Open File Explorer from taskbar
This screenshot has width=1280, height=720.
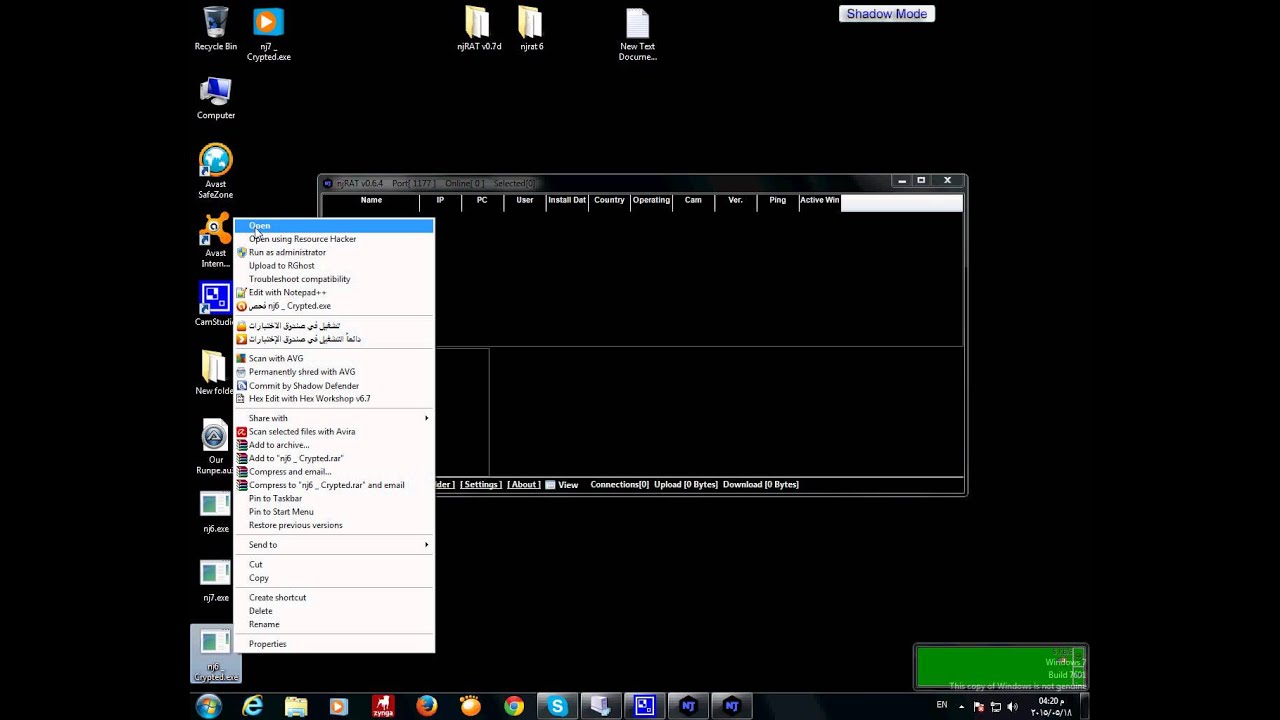pyautogui.click(x=296, y=706)
